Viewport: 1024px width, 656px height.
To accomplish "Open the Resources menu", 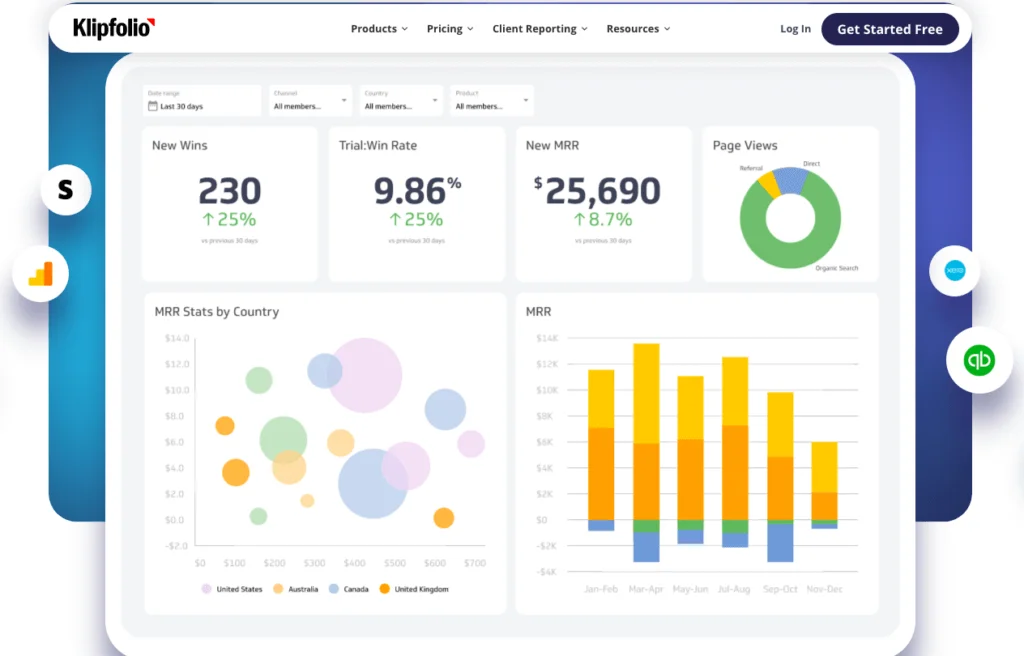I will tap(638, 29).
